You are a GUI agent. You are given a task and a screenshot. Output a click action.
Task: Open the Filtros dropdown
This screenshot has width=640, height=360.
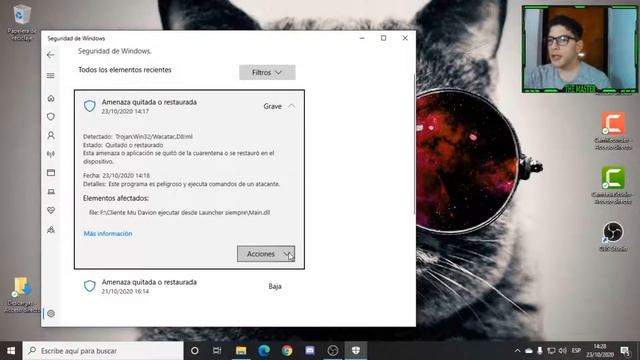click(267, 72)
